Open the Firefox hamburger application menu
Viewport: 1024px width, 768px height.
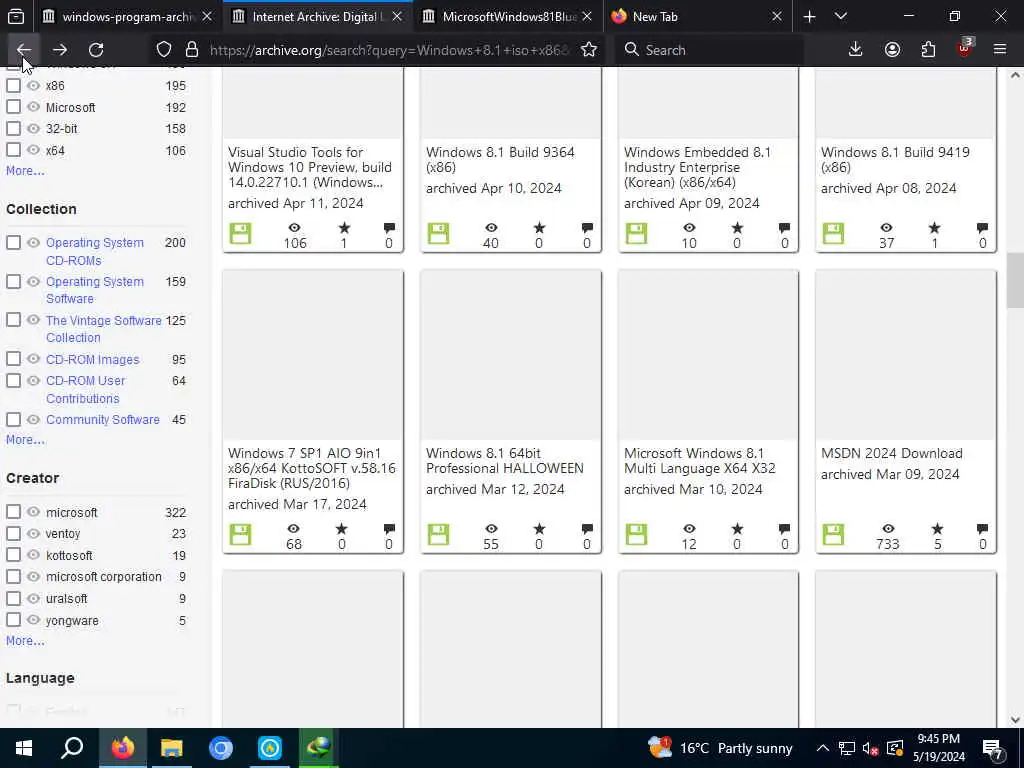1000,50
